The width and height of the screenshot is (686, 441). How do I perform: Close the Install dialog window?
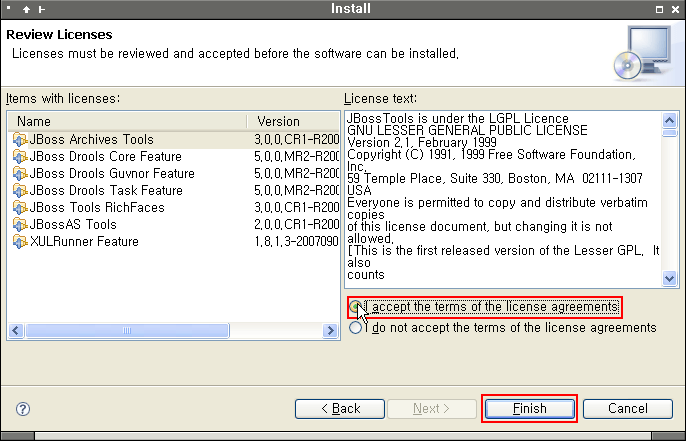(x=676, y=9)
